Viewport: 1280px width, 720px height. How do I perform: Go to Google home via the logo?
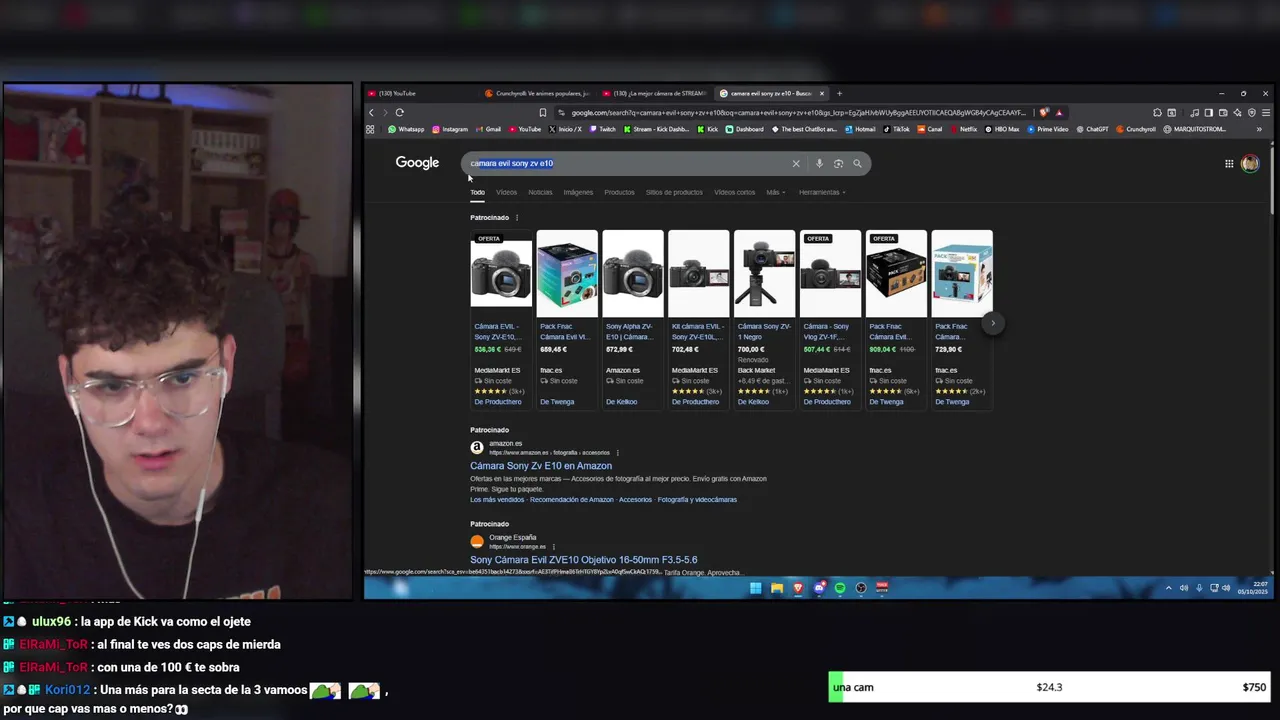(417, 163)
